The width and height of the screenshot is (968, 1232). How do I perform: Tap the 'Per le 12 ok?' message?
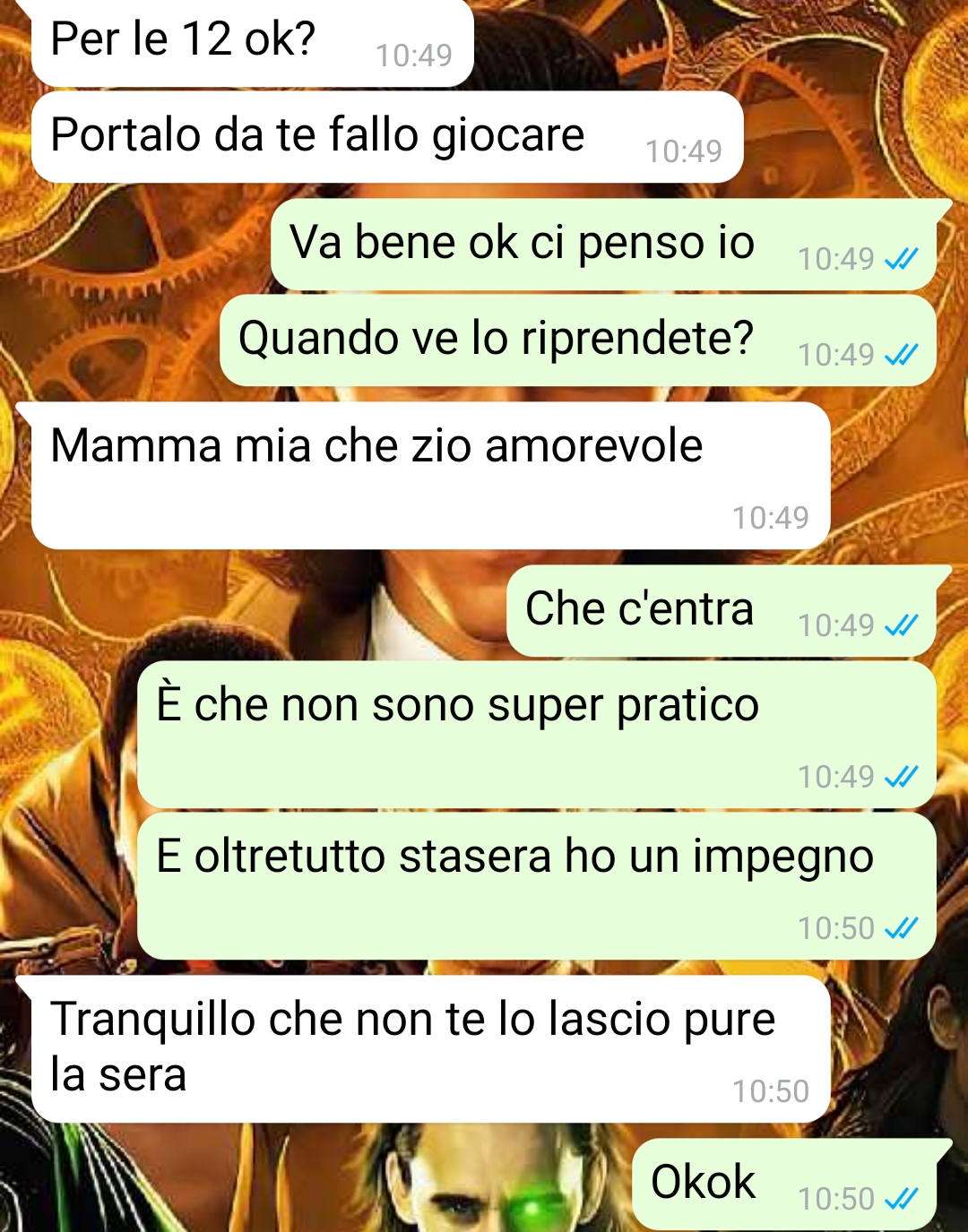(x=252, y=43)
